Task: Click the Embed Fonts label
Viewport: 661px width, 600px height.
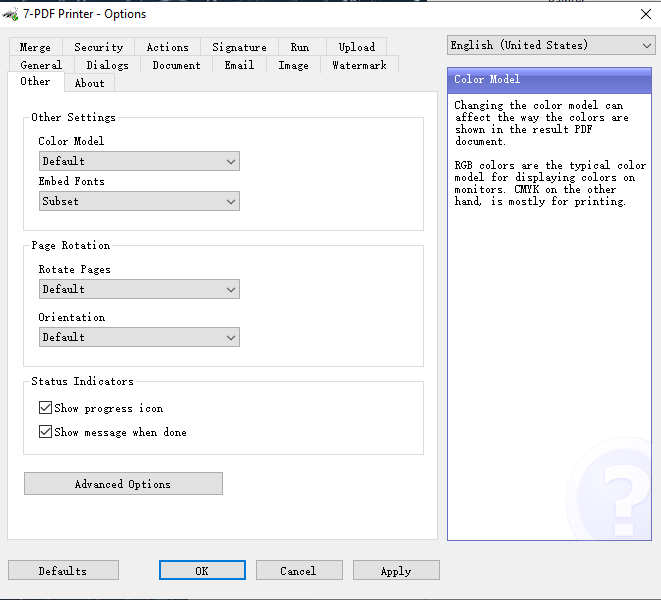Action: tap(72, 181)
